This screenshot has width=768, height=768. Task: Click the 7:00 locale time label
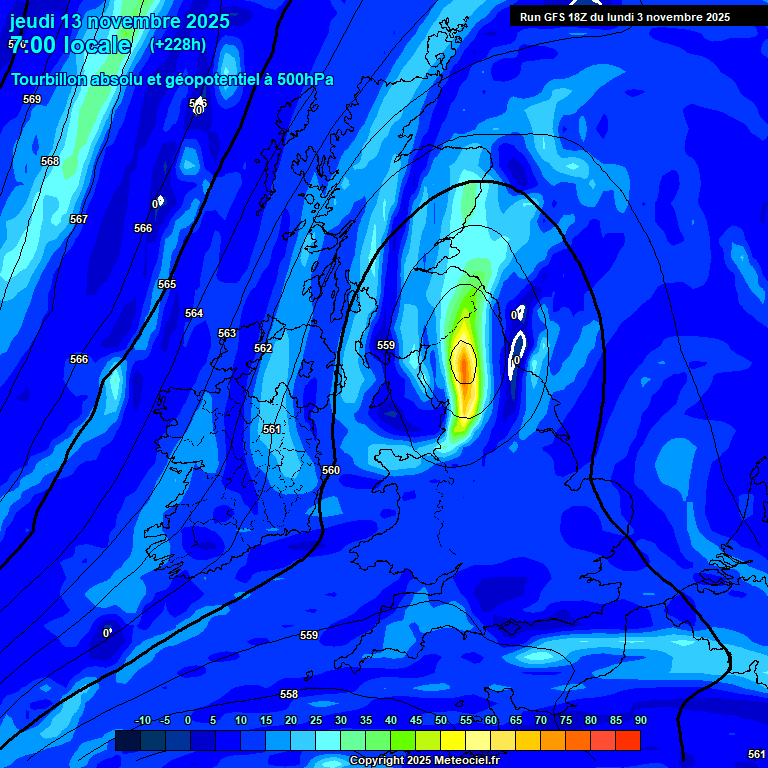[x=70, y=45]
